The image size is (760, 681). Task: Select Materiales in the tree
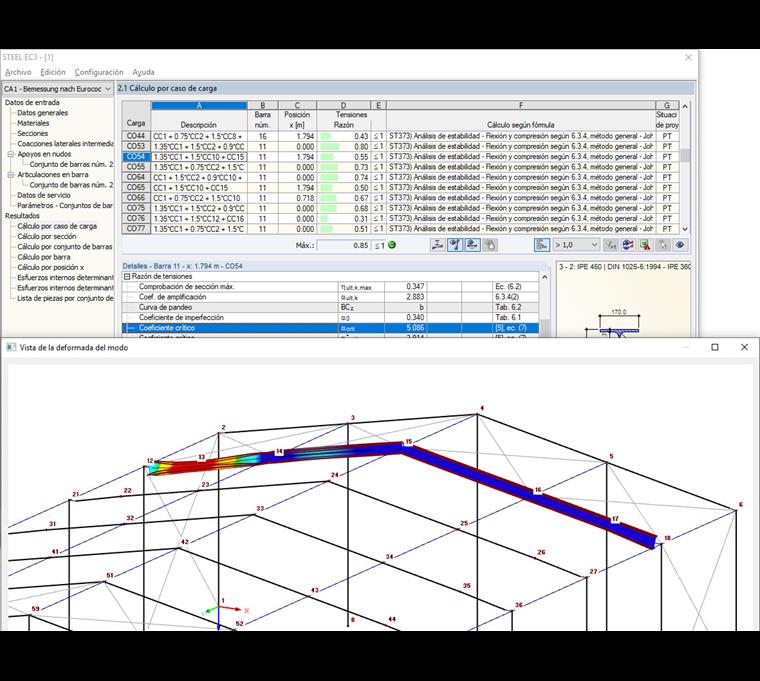[33, 123]
